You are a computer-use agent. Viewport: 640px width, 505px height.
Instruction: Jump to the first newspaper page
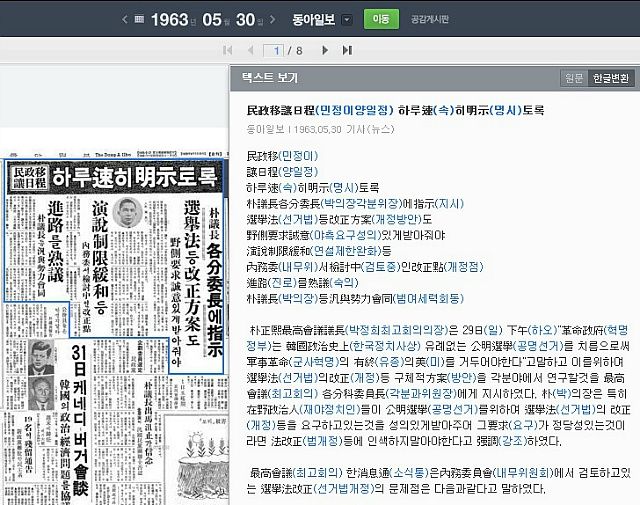(x=227, y=50)
